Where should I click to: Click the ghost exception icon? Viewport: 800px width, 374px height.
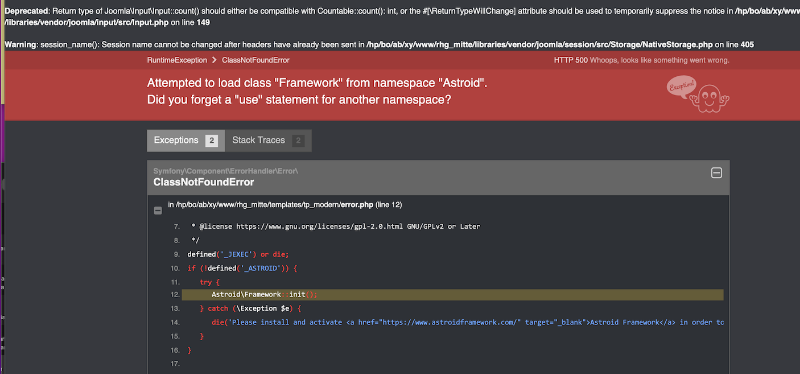698,93
